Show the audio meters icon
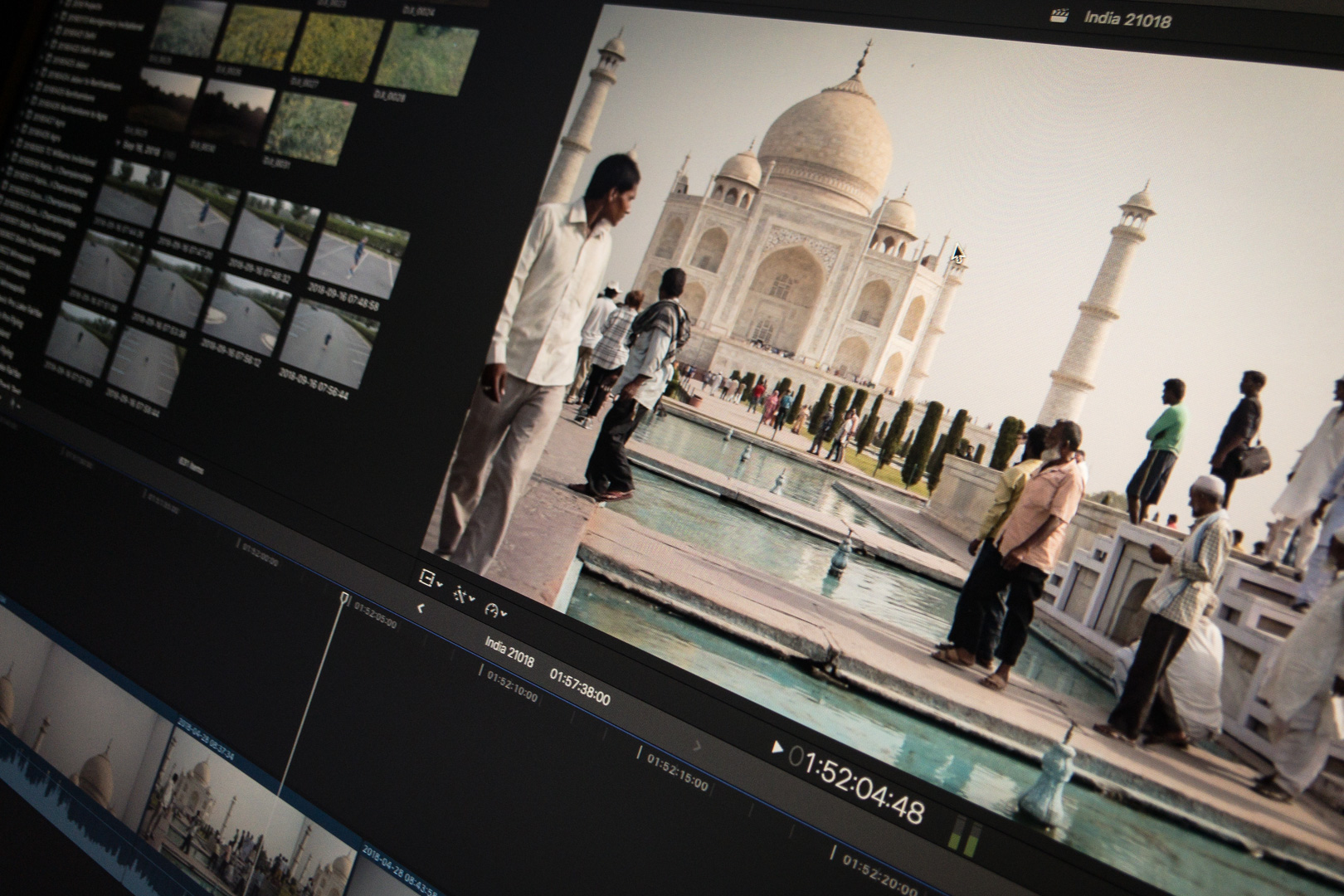Image resolution: width=1344 pixels, height=896 pixels. click(963, 835)
